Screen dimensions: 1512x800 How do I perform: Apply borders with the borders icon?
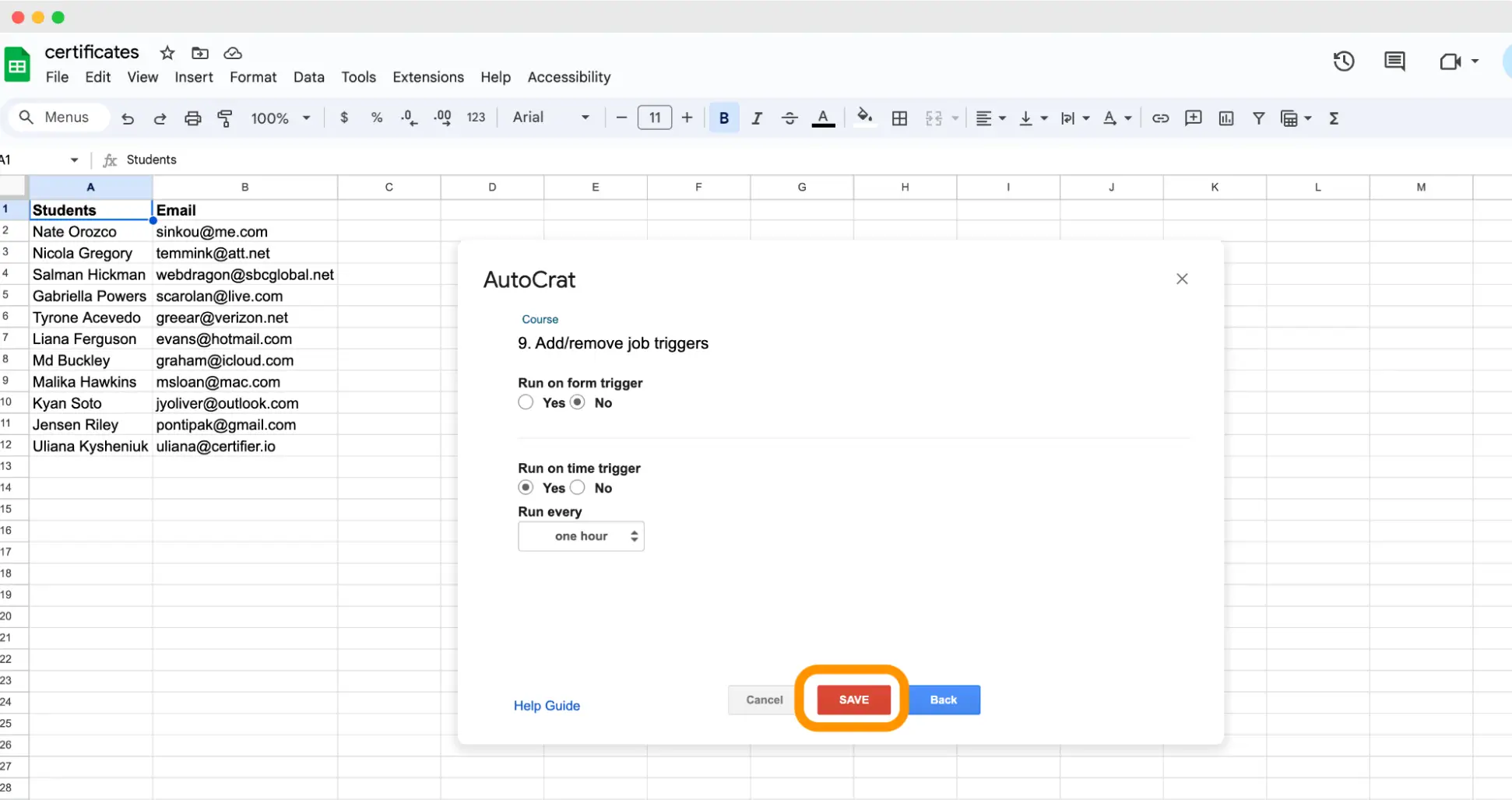[900, 118]
